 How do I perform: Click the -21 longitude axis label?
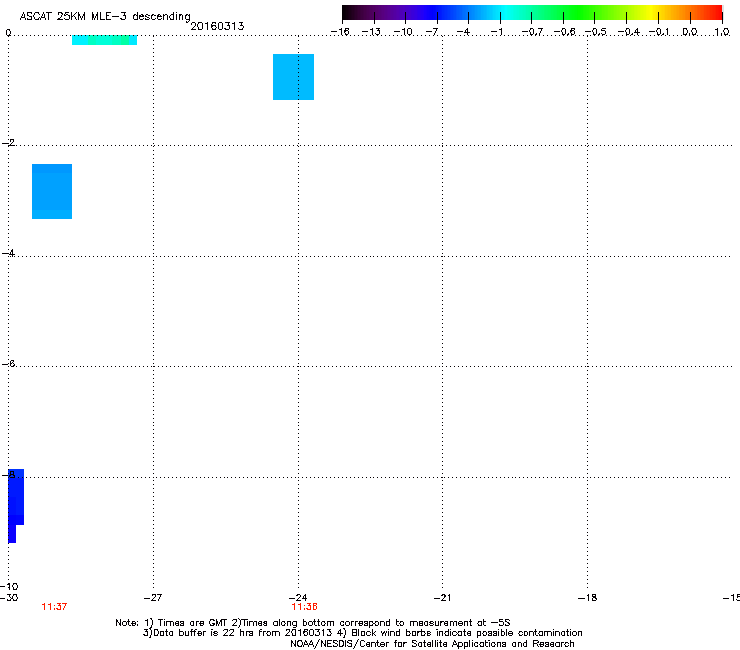point(442,598)
